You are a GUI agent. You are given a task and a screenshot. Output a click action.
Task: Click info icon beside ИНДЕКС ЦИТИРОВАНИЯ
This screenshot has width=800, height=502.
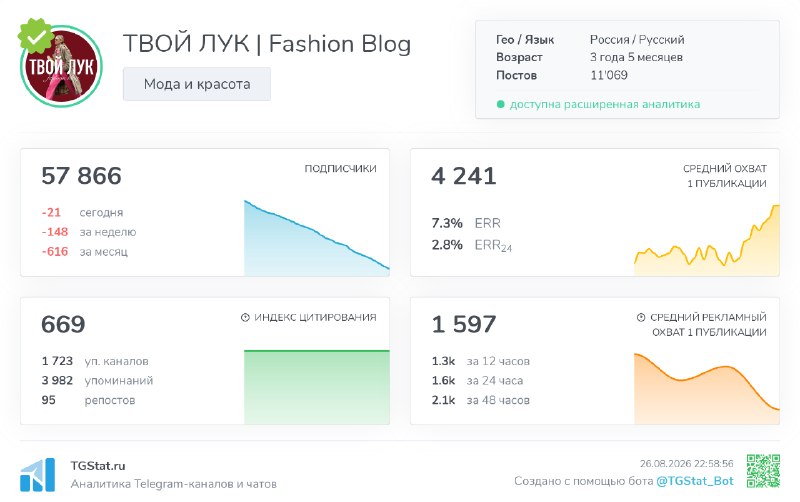pos(245,317)
